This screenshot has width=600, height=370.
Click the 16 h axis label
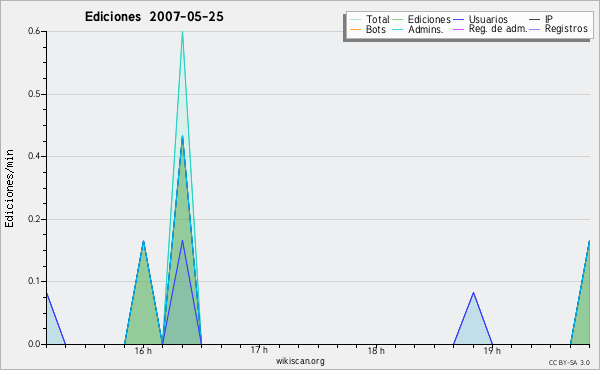pyautogui.click(x=143, y=351)
